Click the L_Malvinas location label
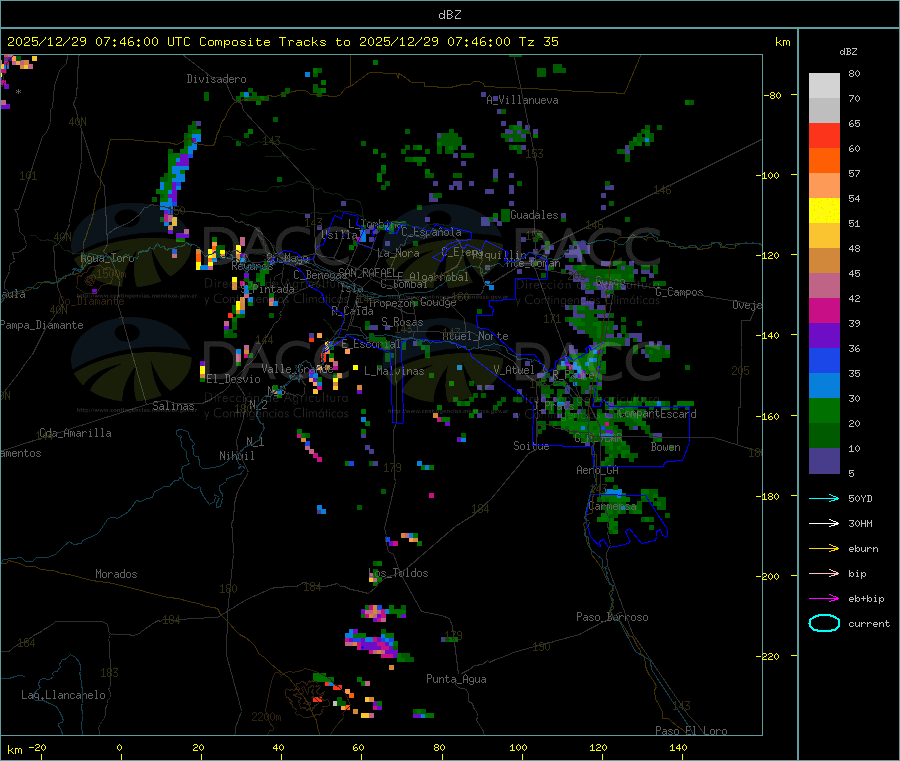Image resolution: width=900 pixels, height=761 pixels. click(x=394, y=371)
